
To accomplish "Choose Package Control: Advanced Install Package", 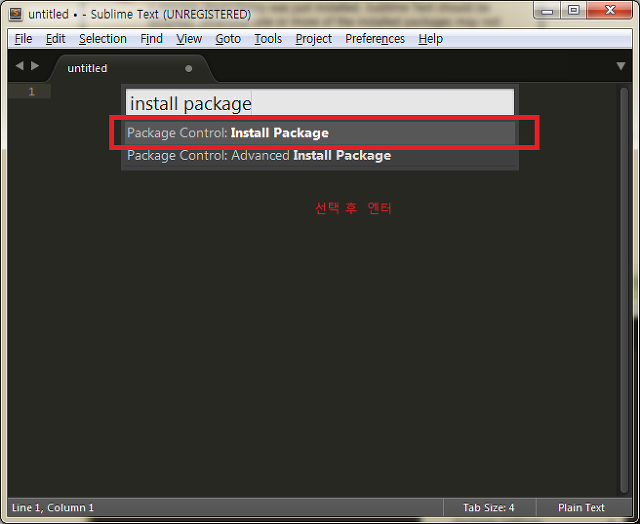I will 320,155.
